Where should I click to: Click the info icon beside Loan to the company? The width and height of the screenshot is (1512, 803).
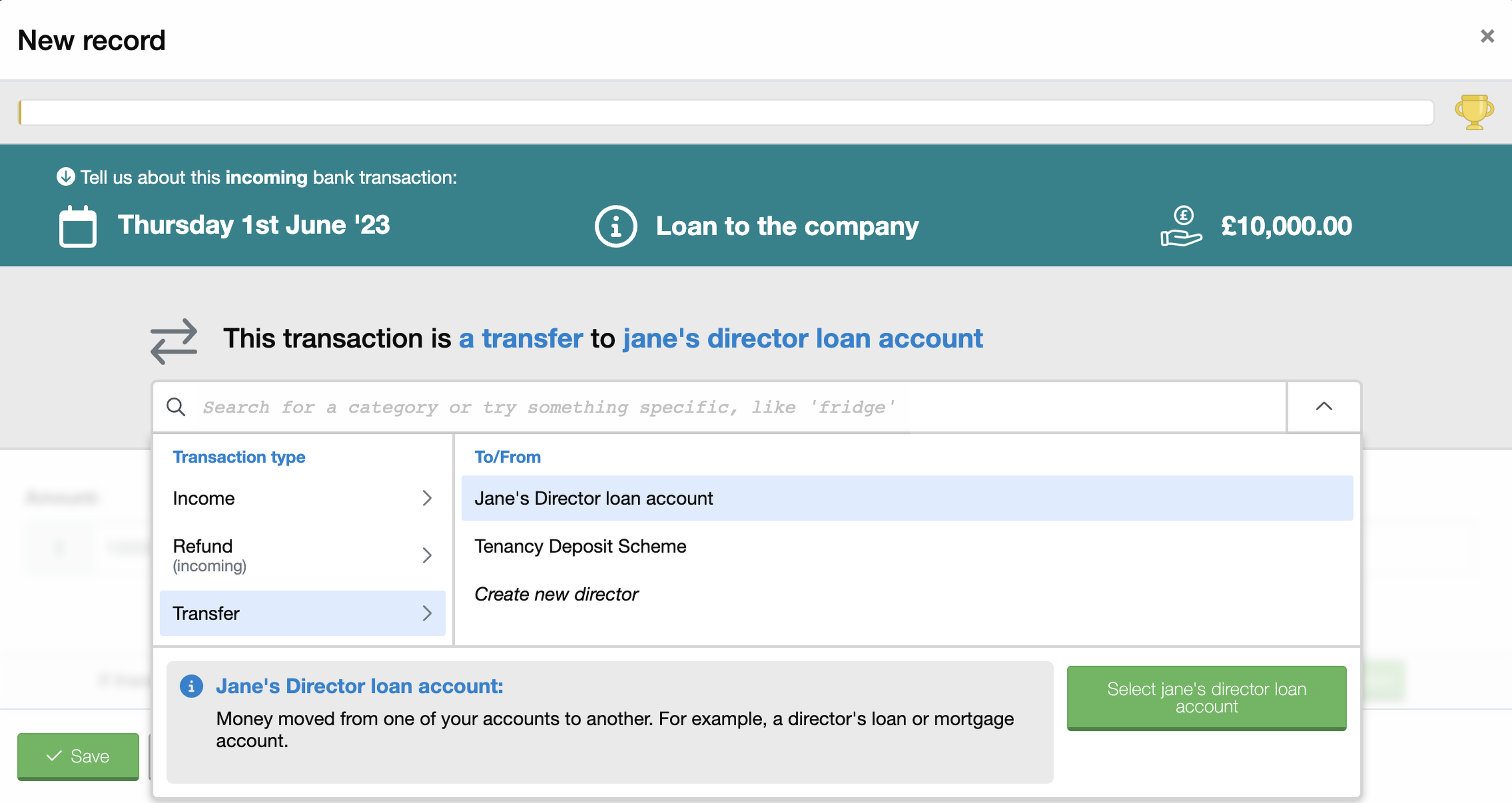pos(615,227)
